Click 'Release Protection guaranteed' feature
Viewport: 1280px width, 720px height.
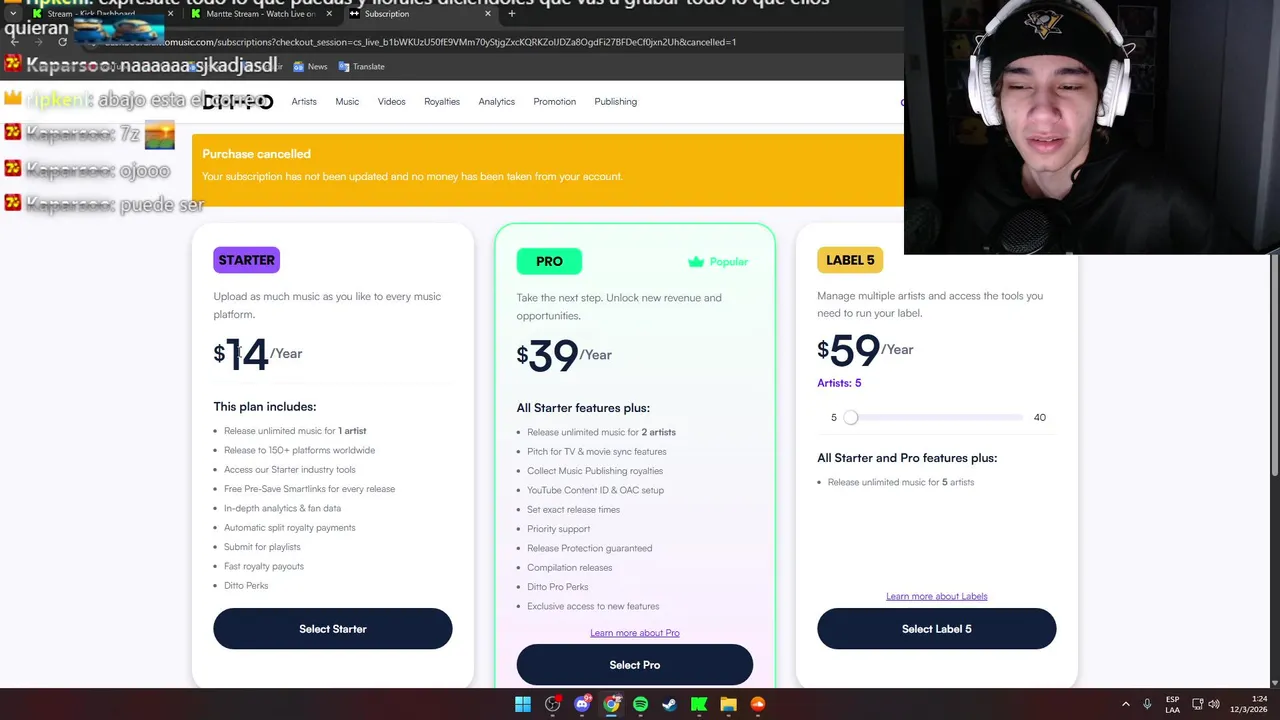pyautogui.click(x=589, y=548)
